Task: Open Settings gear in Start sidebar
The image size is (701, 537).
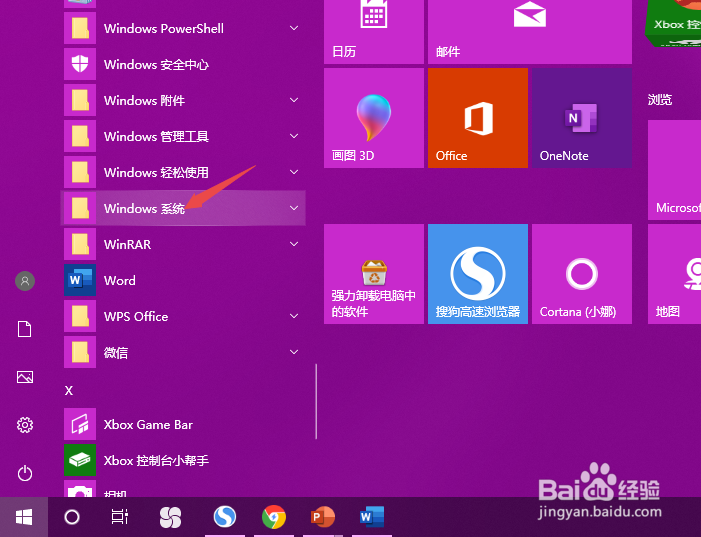Action: pos(25,425)
